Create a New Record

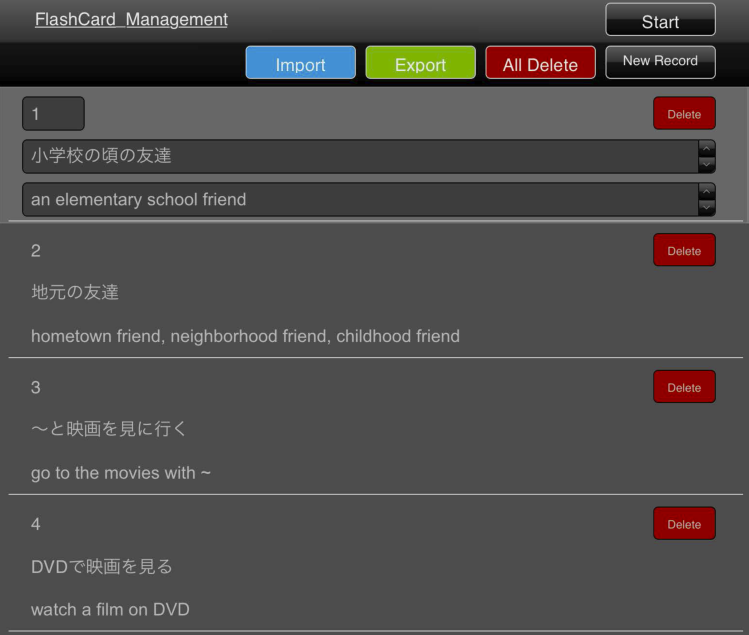tap(660, 62)
